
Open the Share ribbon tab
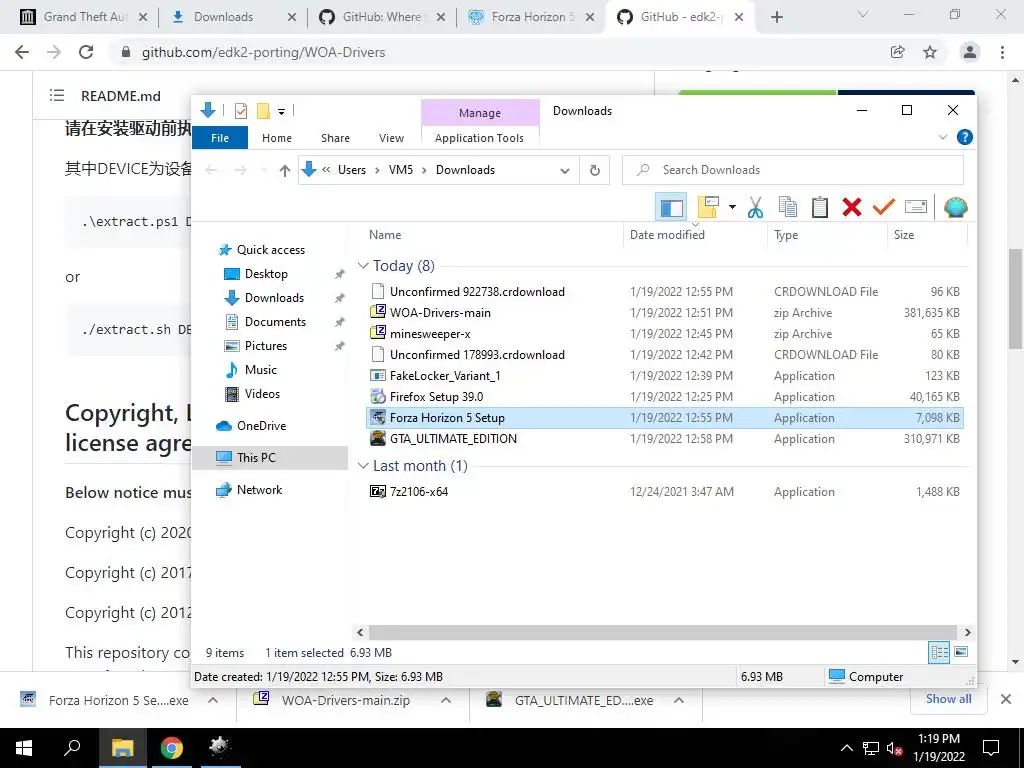pyautogui.click(x=335, y=138)
